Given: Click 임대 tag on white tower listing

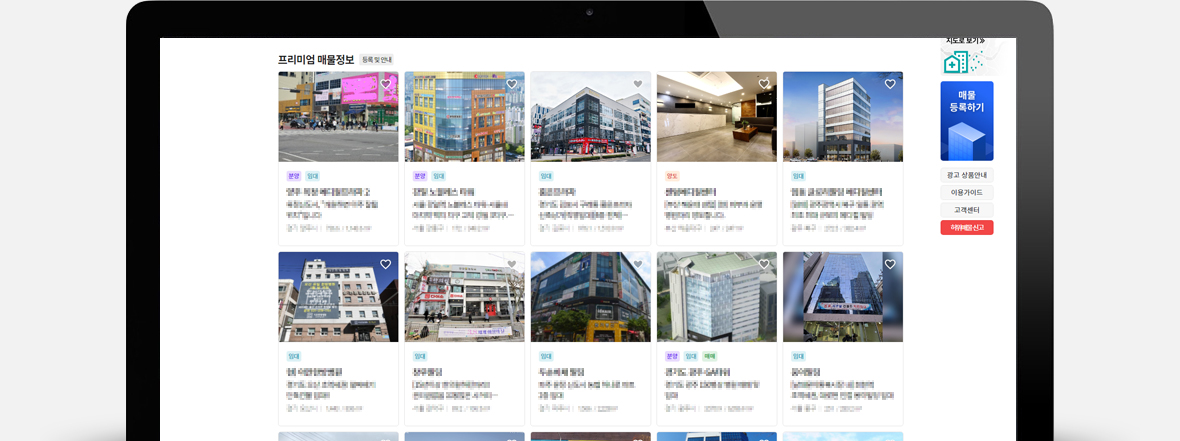Looking at the screenshot, I should point(798,176).
